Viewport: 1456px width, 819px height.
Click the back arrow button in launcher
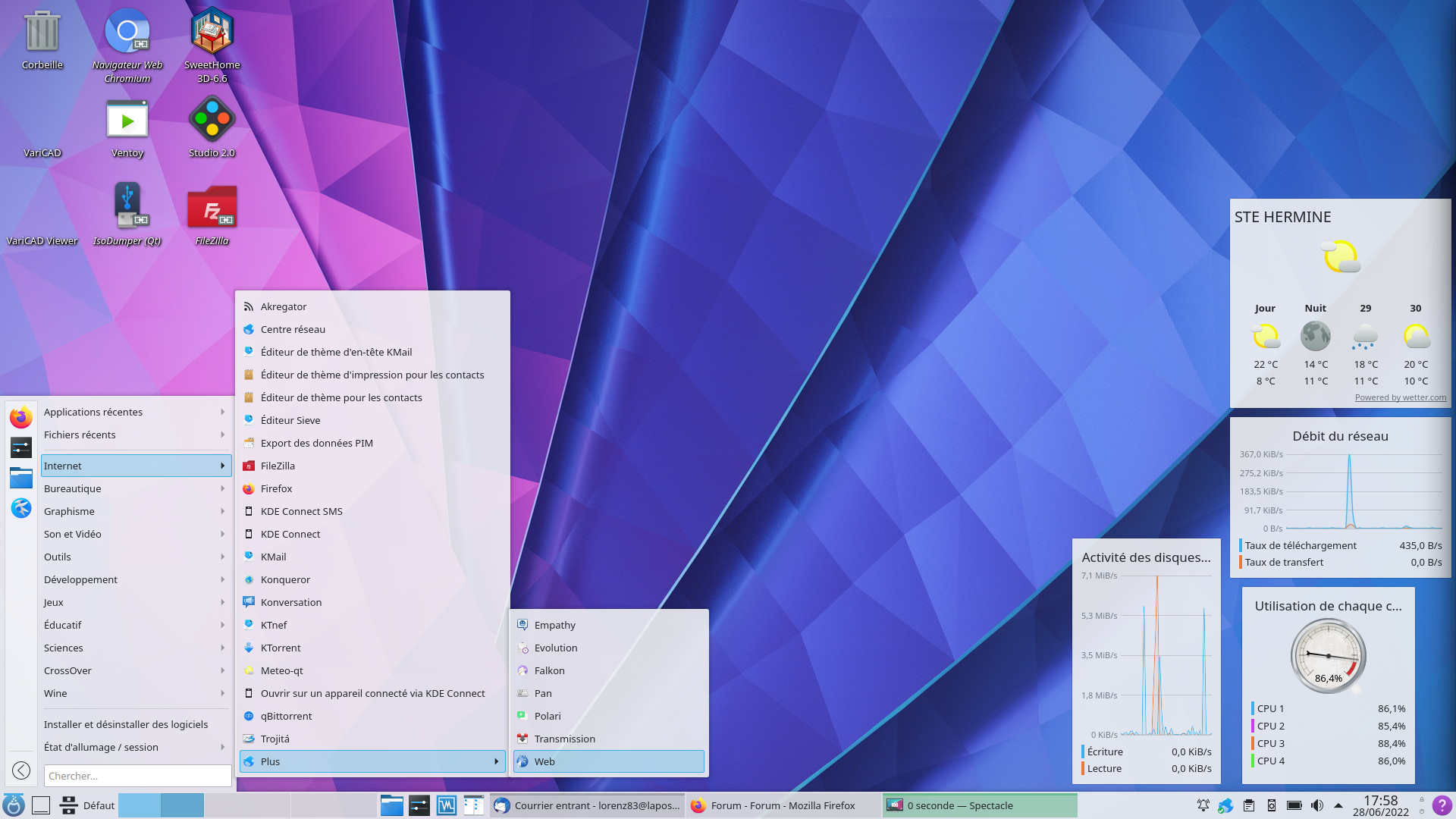[x=21, y=770]
